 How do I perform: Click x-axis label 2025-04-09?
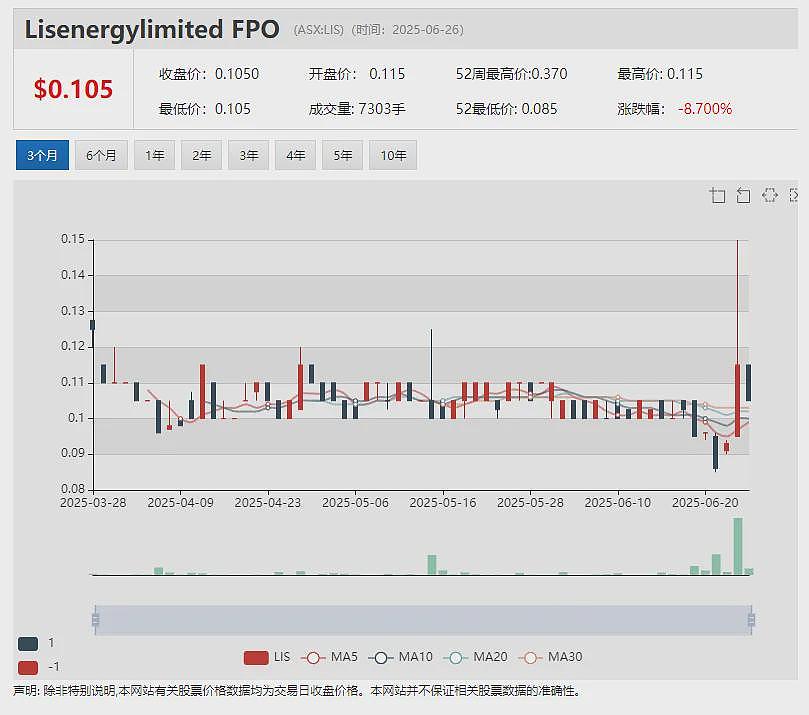[181, 503]
